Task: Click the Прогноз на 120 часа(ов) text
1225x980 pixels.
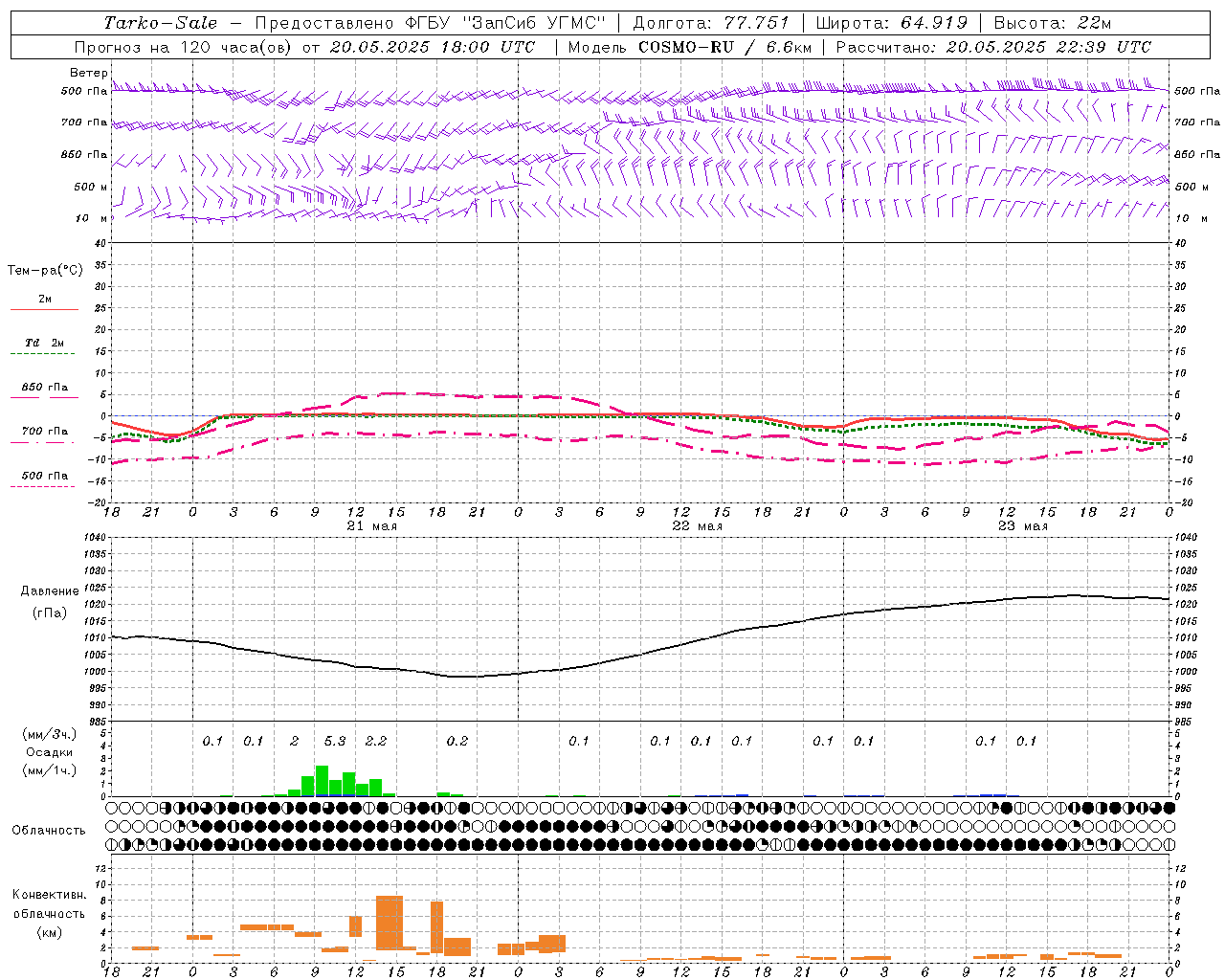Action: pyautogui.click(x=183, y=47)
